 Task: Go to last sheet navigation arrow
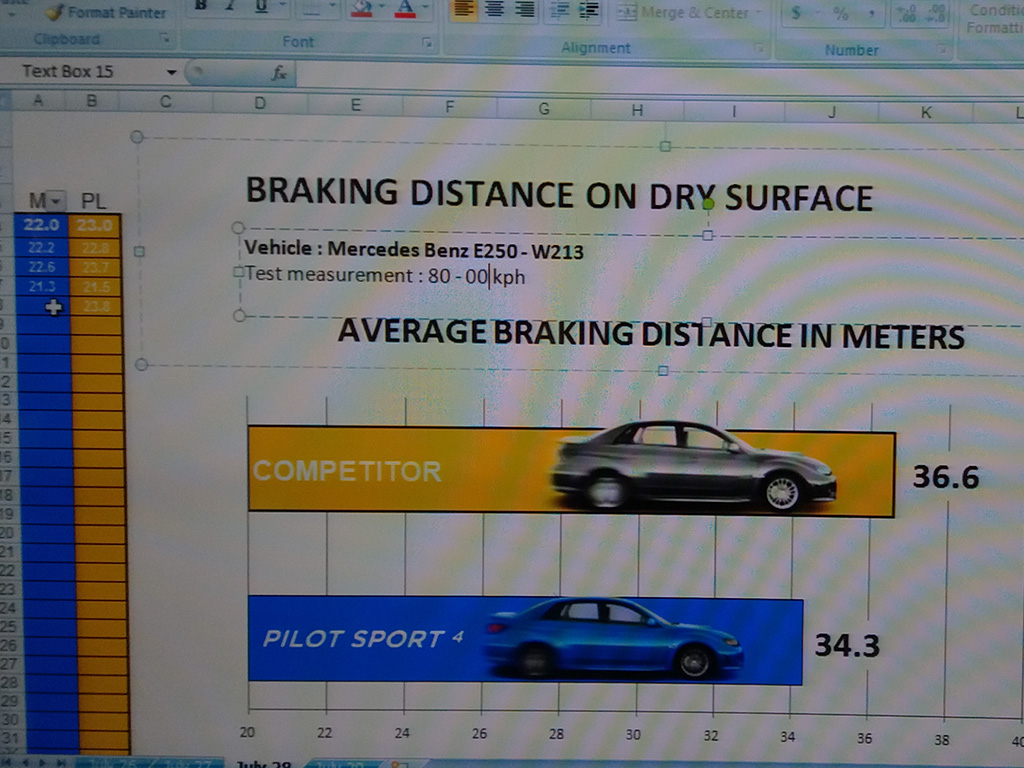(x=61, y=763)
